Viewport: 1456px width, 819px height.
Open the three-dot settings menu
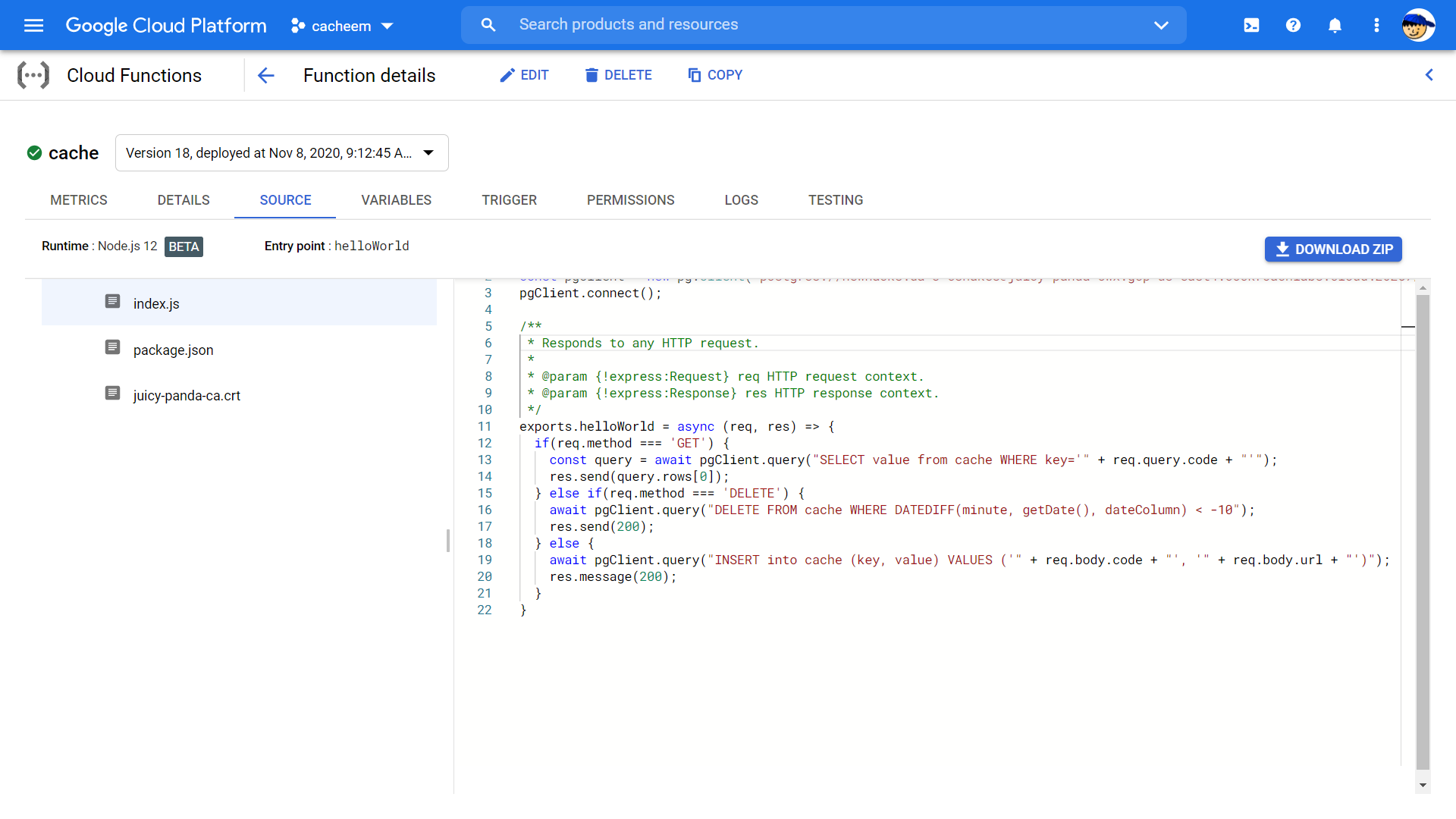(x=1376, y=25)
